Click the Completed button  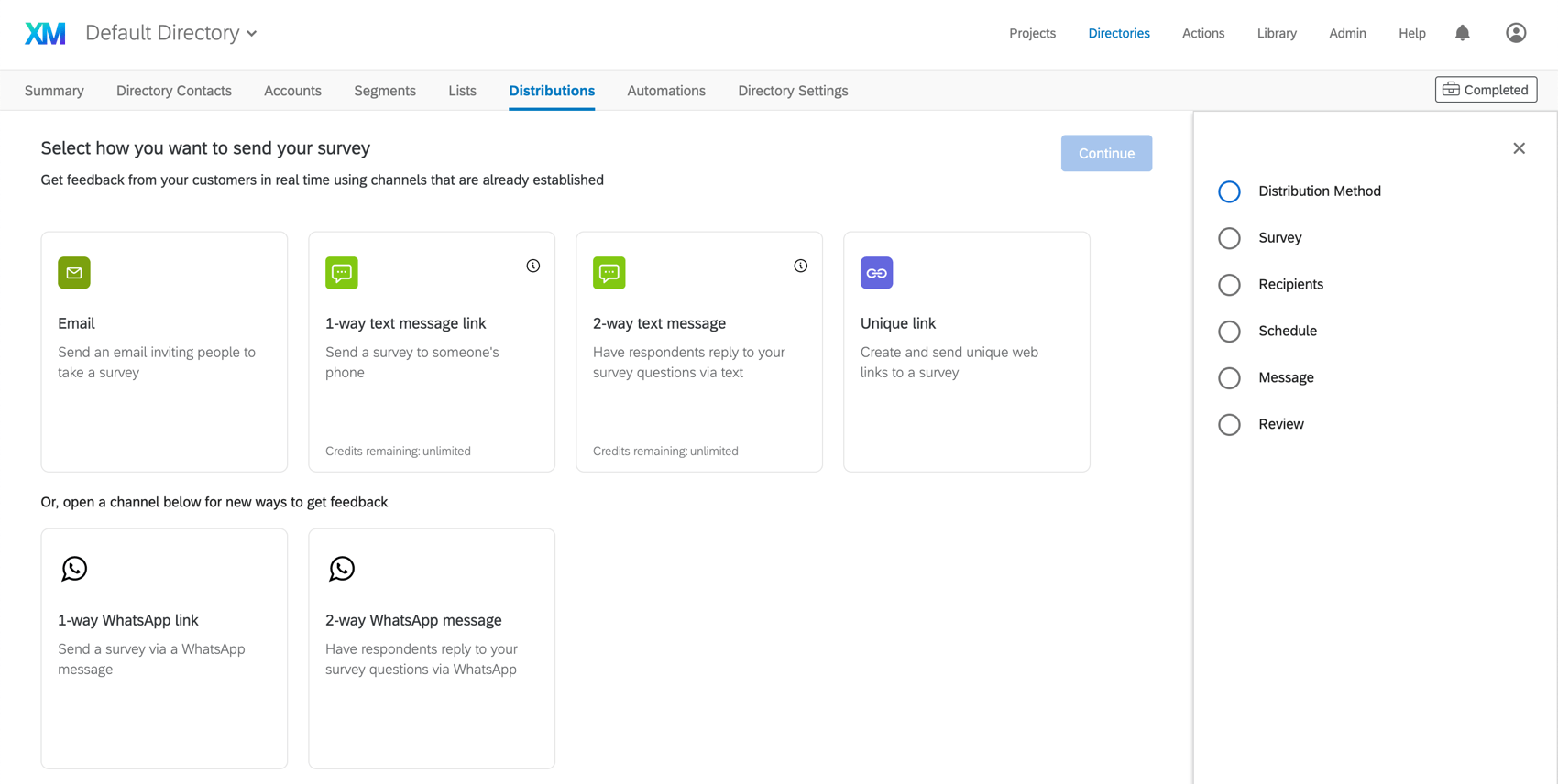coord(1486,90)
